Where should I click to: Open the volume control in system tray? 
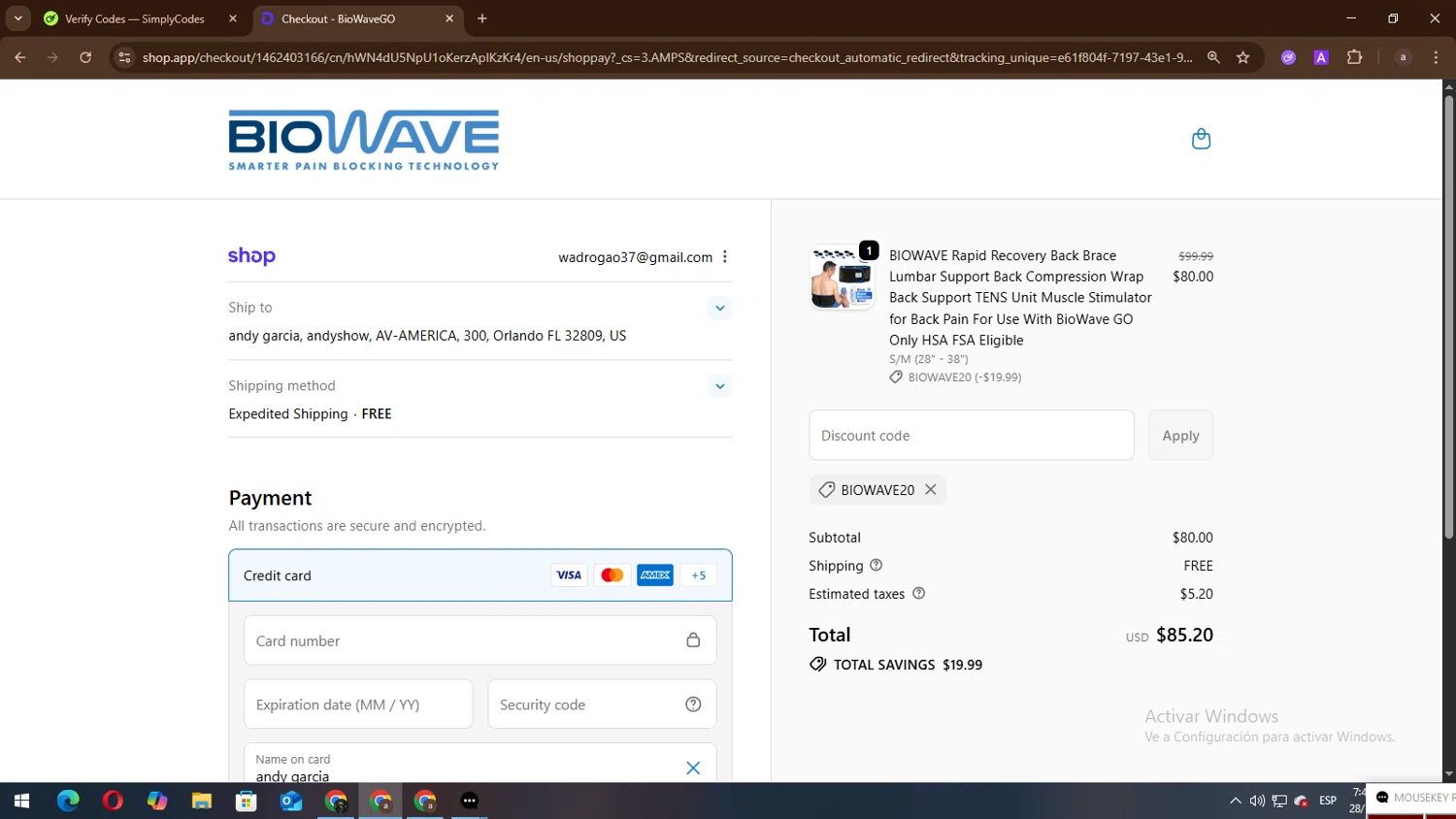1257,801
